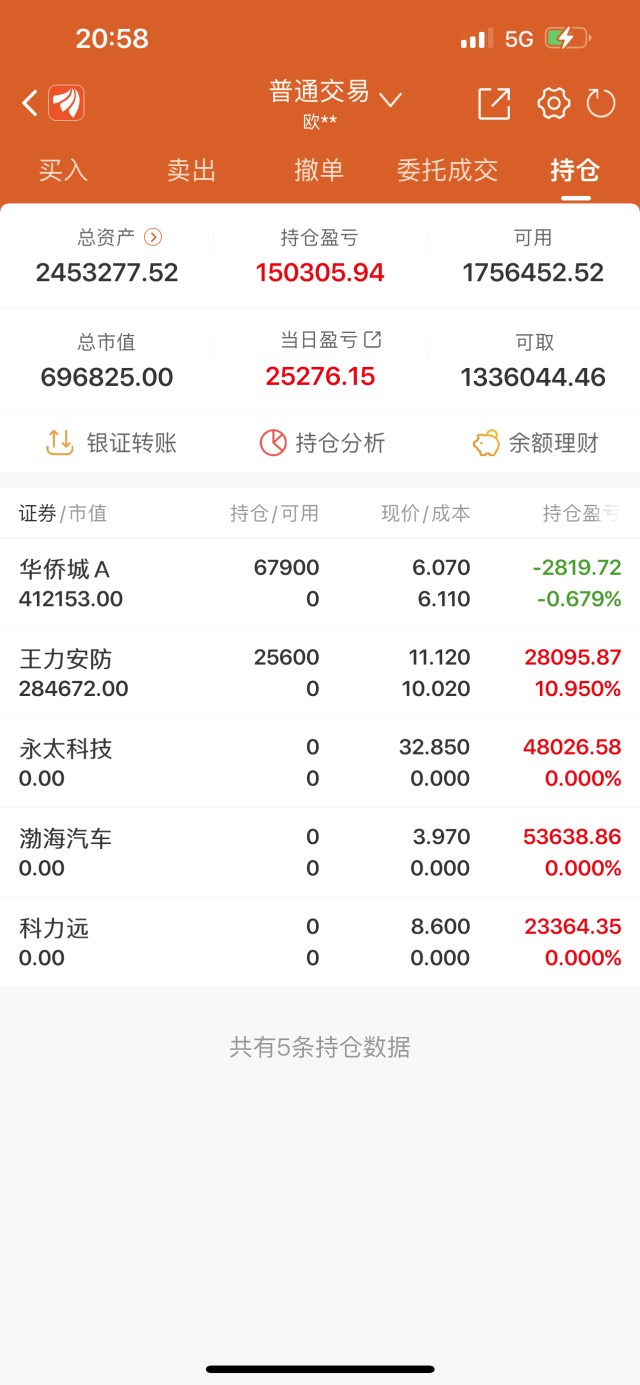Open the 渤海汽车 position row

(320, 852)
